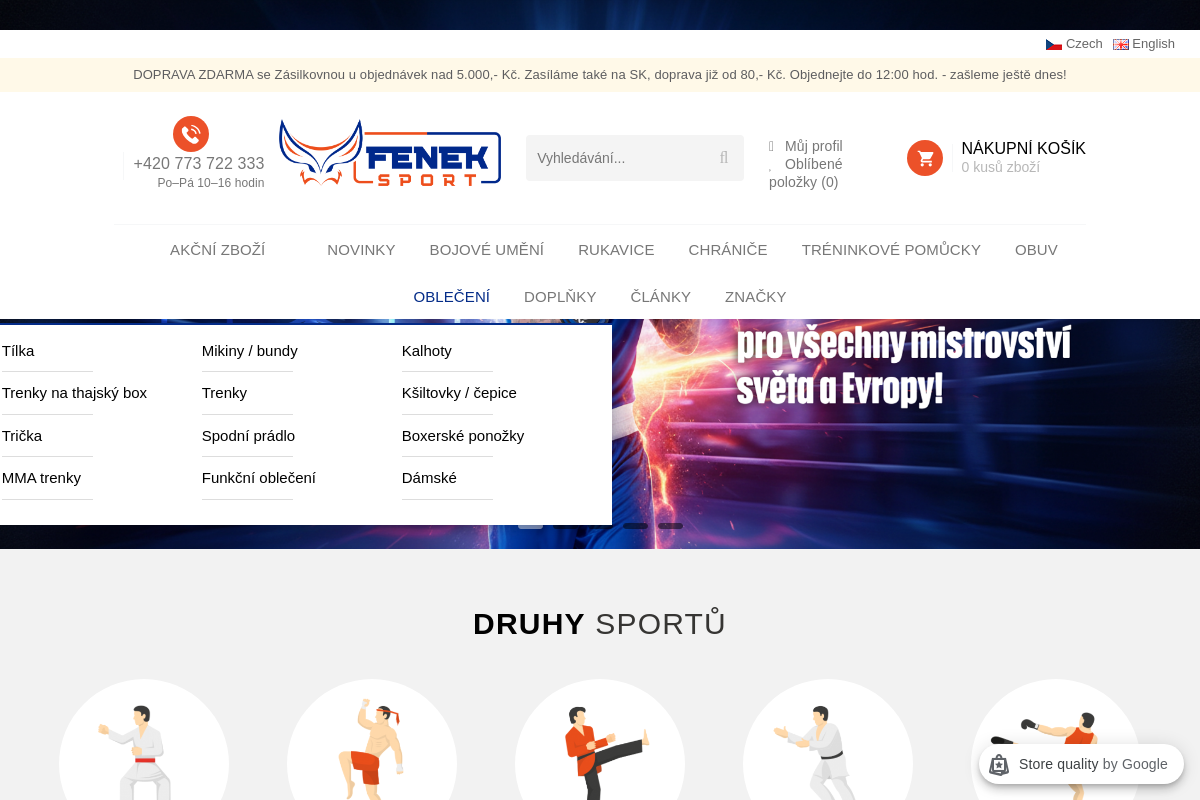Open the orange shopping cart icon

pyautogui.click(x=925, y=158)
